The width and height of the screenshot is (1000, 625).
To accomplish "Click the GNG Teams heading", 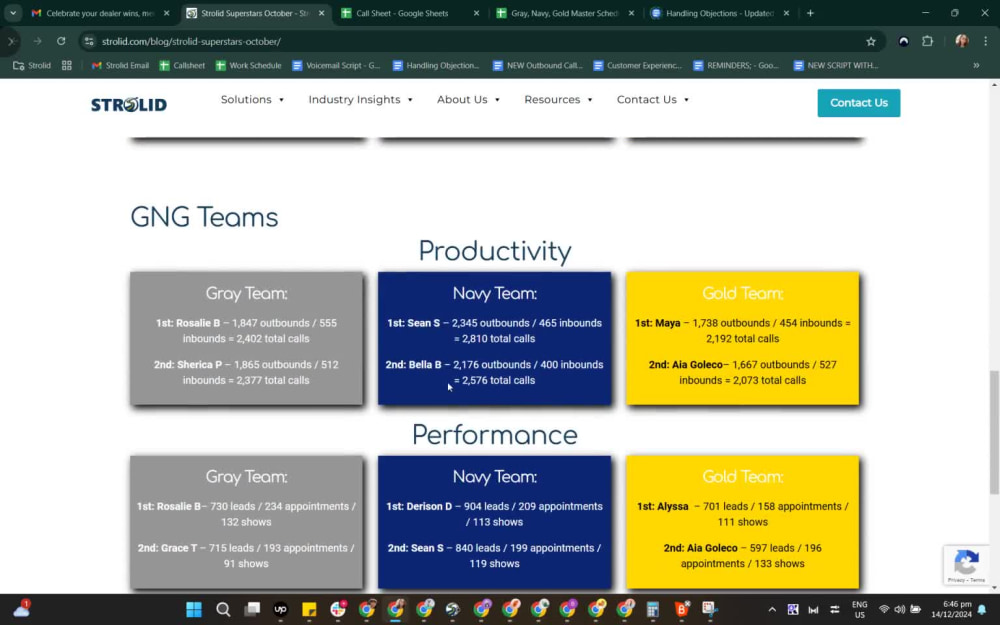I will (x=204, y=217).
